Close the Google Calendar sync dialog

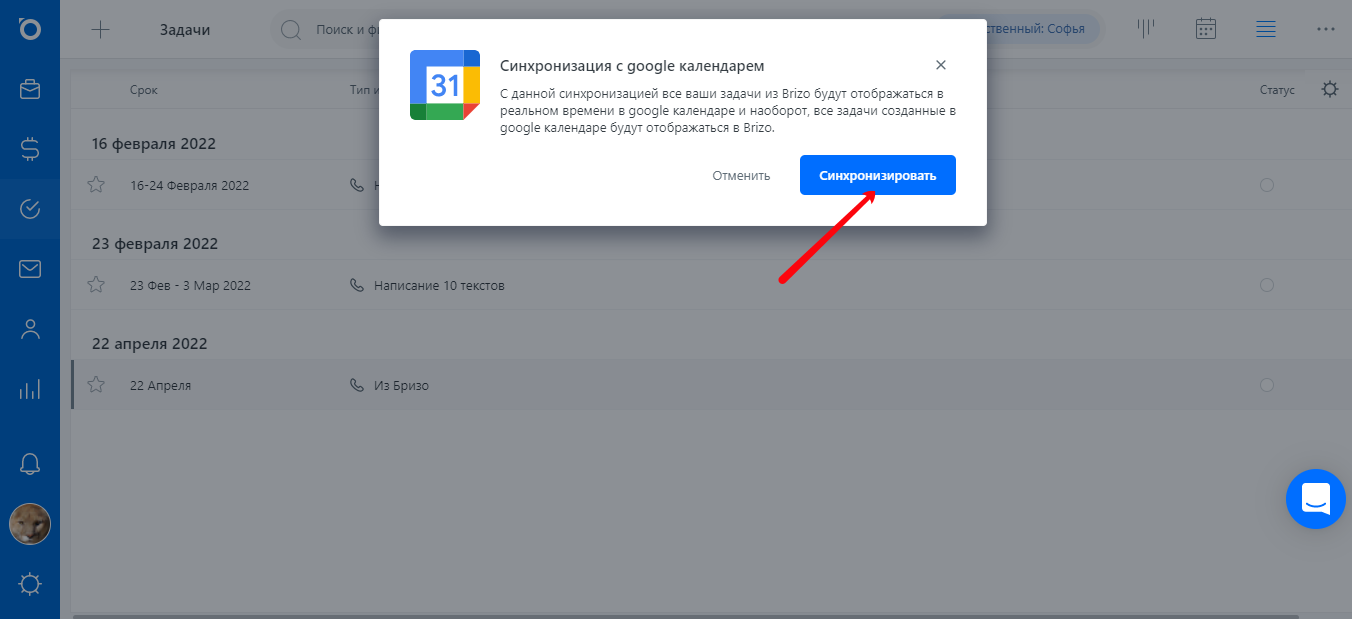tap(940, 65)
